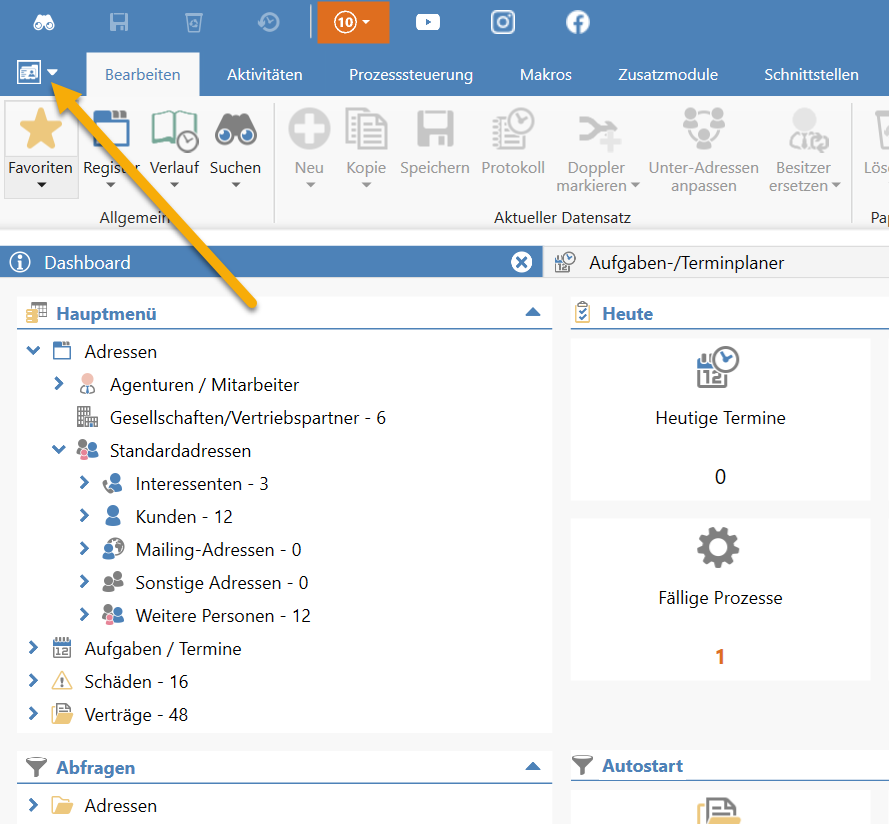Click the save disk icon in top toolbar

(x=119, y=23)
